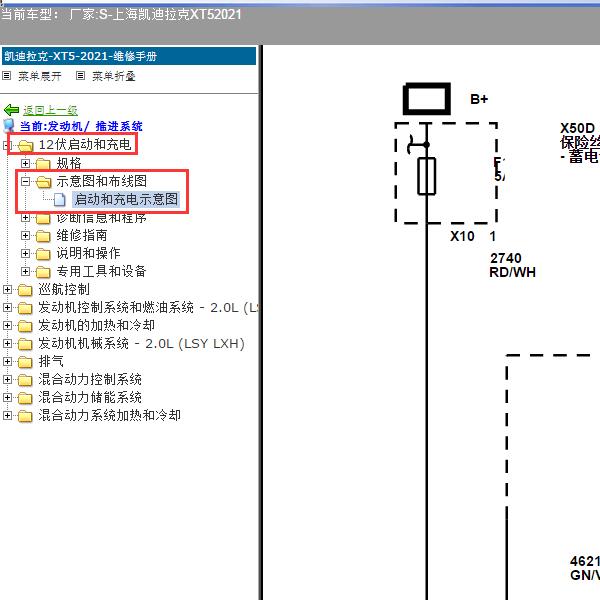Click the 说明和操作 folder icon
600x600 pixels.
tap(43, 254)
